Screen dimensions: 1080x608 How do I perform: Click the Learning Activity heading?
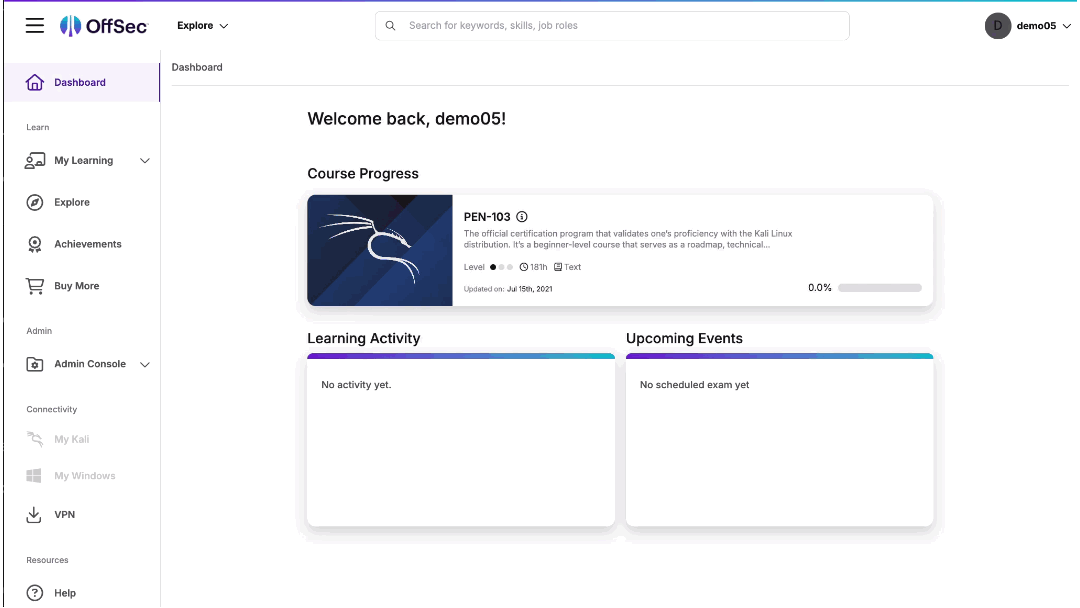(x=364, y=338)
